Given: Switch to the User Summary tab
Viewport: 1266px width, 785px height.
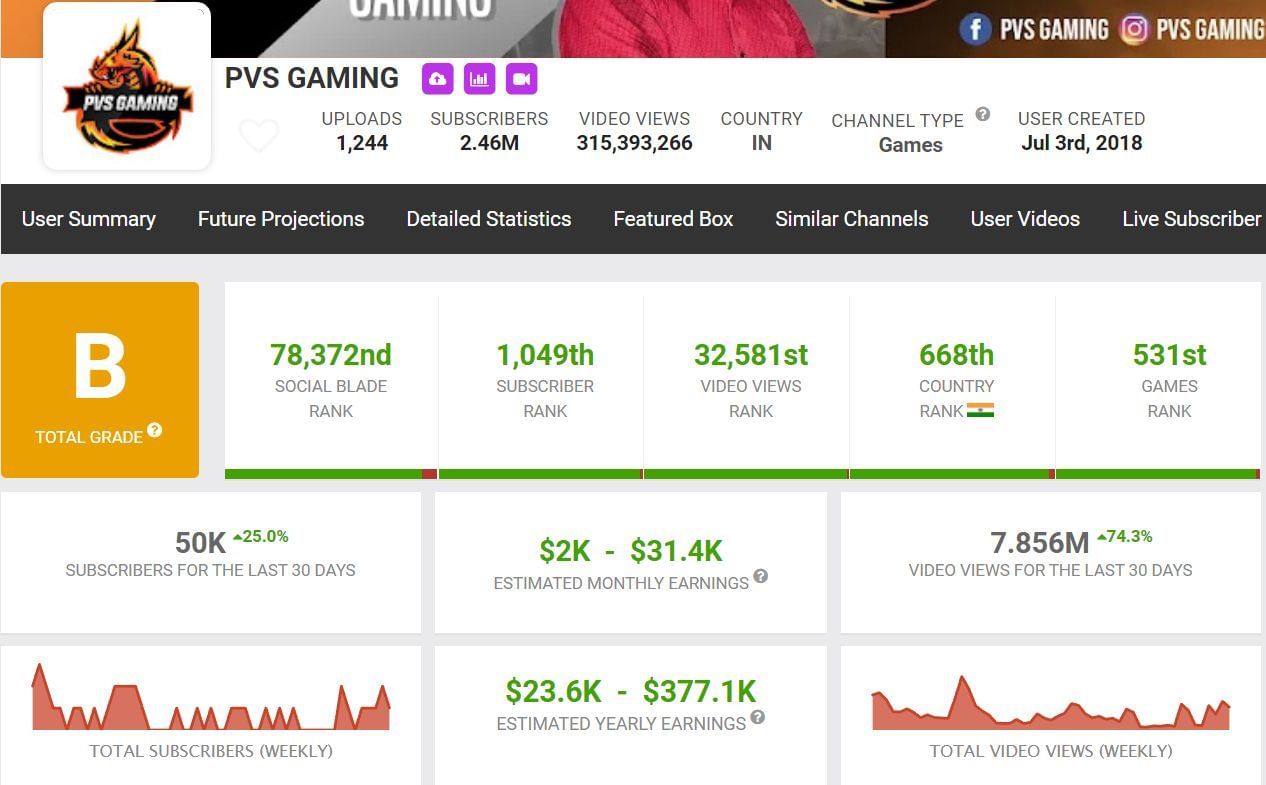Looking at the screenshot, I should click(x=88, y=219).
